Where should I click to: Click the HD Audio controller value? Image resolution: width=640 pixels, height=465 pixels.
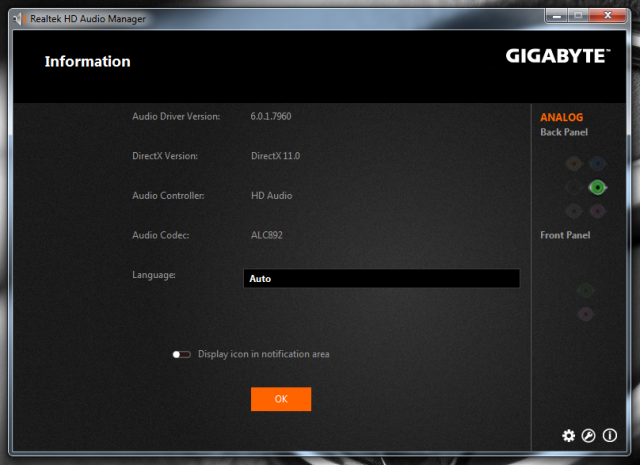[x=271, y=196]
